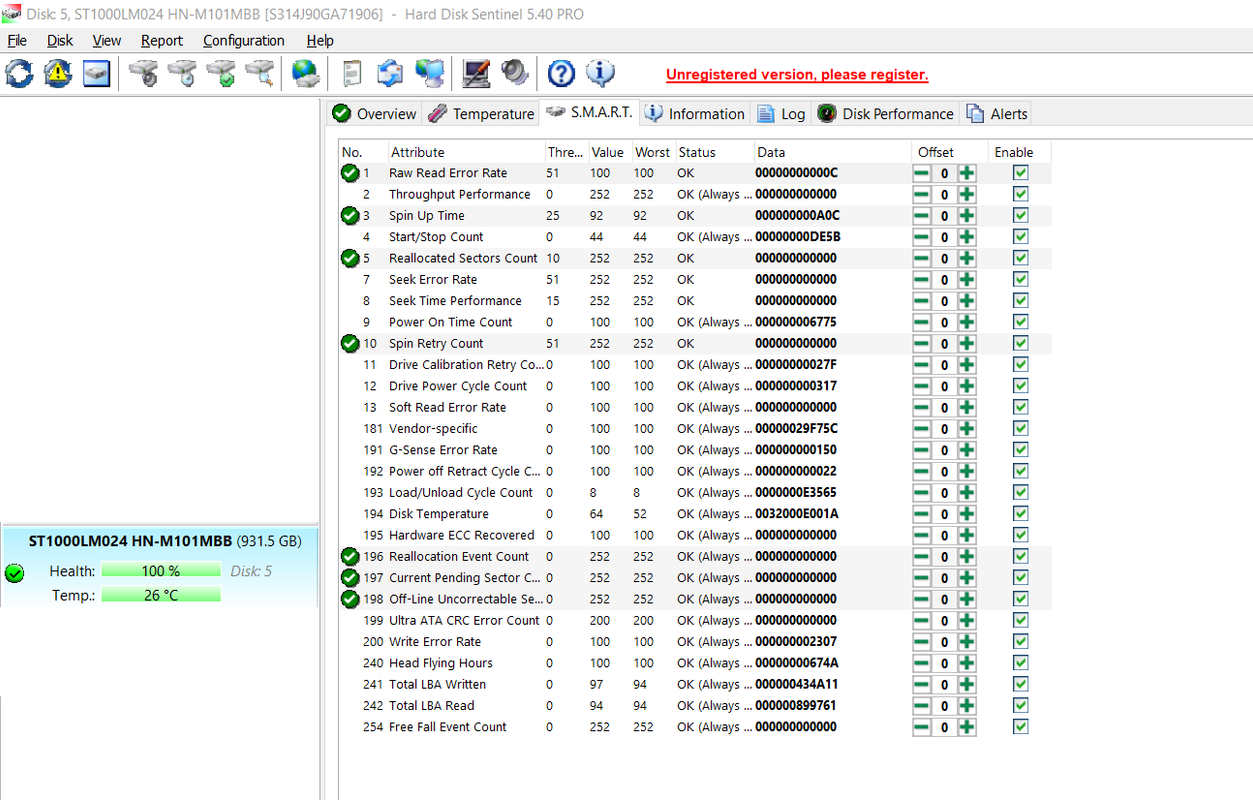The width and height of the screenshot is (1253, 800).
Task: Click the speaker sound toolbar icon
Action: (x=514, y=73)
